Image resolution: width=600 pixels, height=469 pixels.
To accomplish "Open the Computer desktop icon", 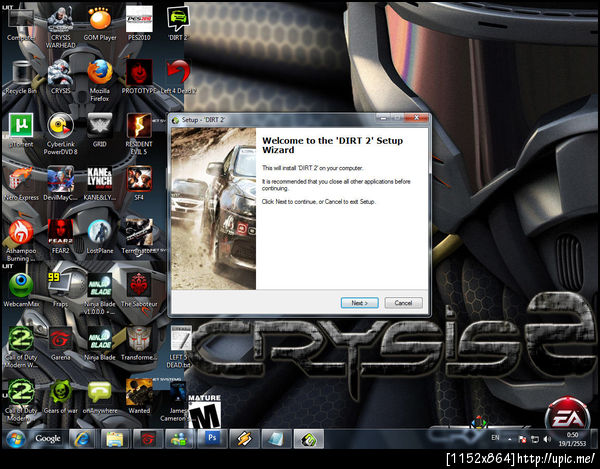I will 21,24.
